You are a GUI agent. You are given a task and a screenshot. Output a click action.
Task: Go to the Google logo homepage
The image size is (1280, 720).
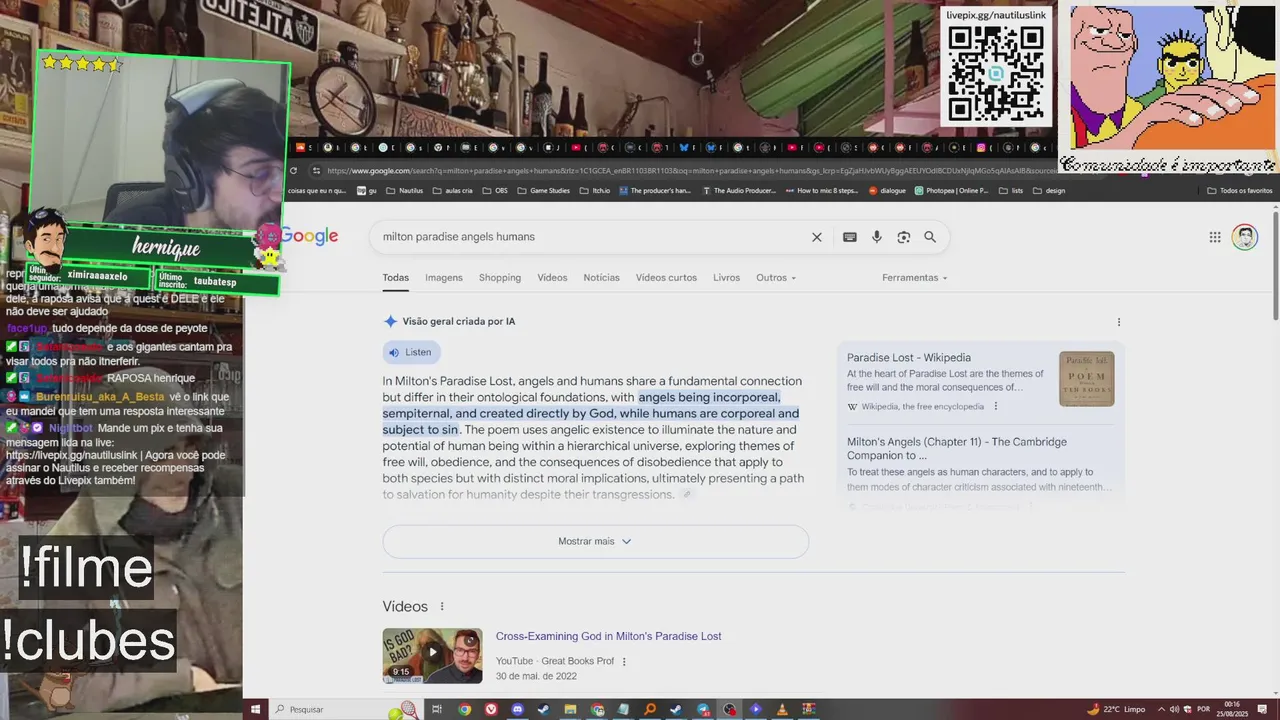(x=309, y=237)
